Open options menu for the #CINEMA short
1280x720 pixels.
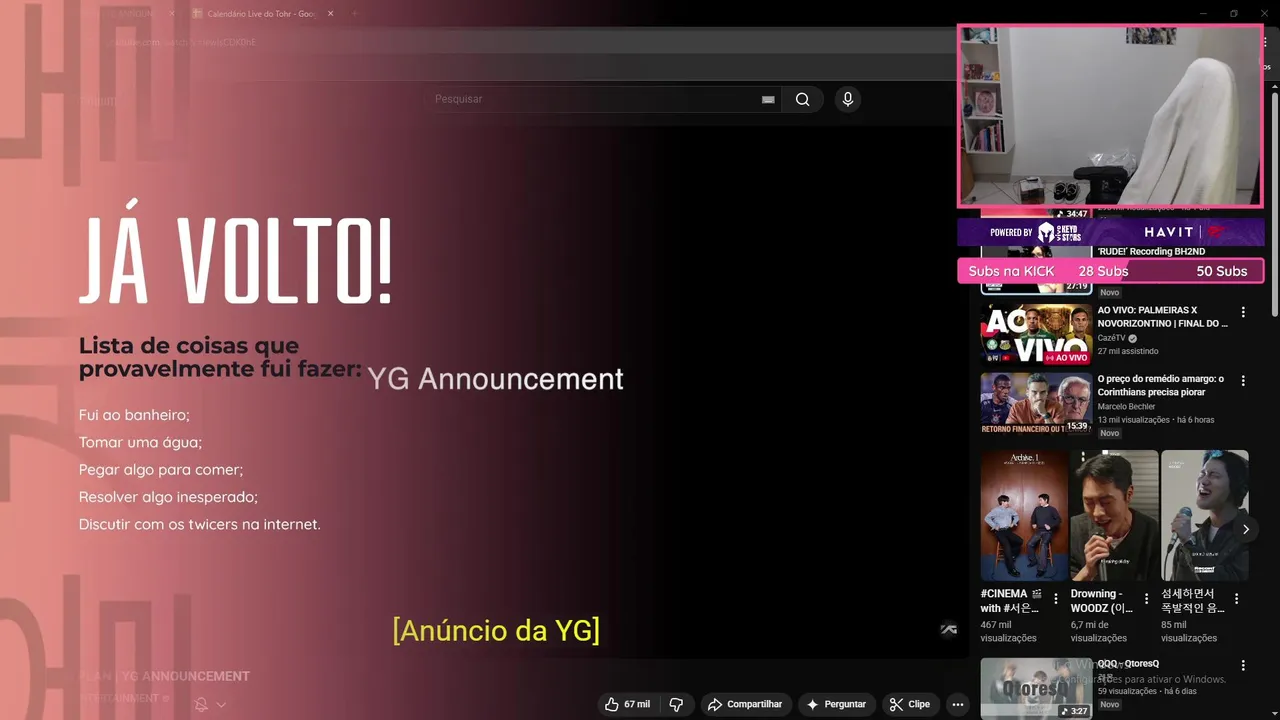point(1056,599)
